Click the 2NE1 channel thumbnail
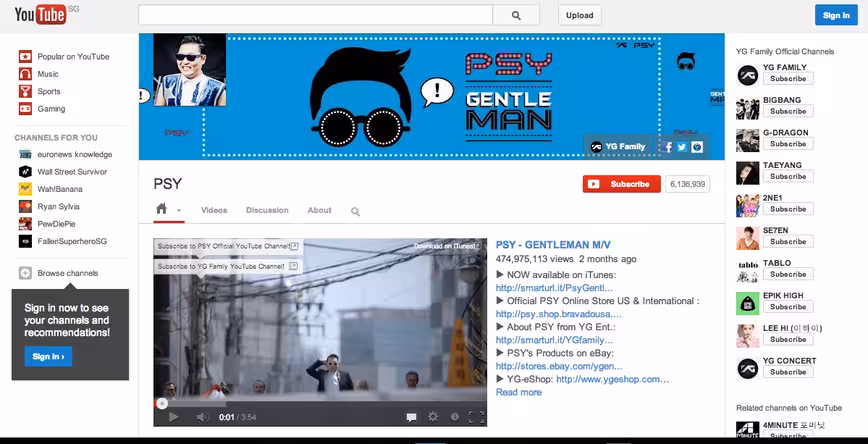The image size is (868, 444). pos(748,205)
